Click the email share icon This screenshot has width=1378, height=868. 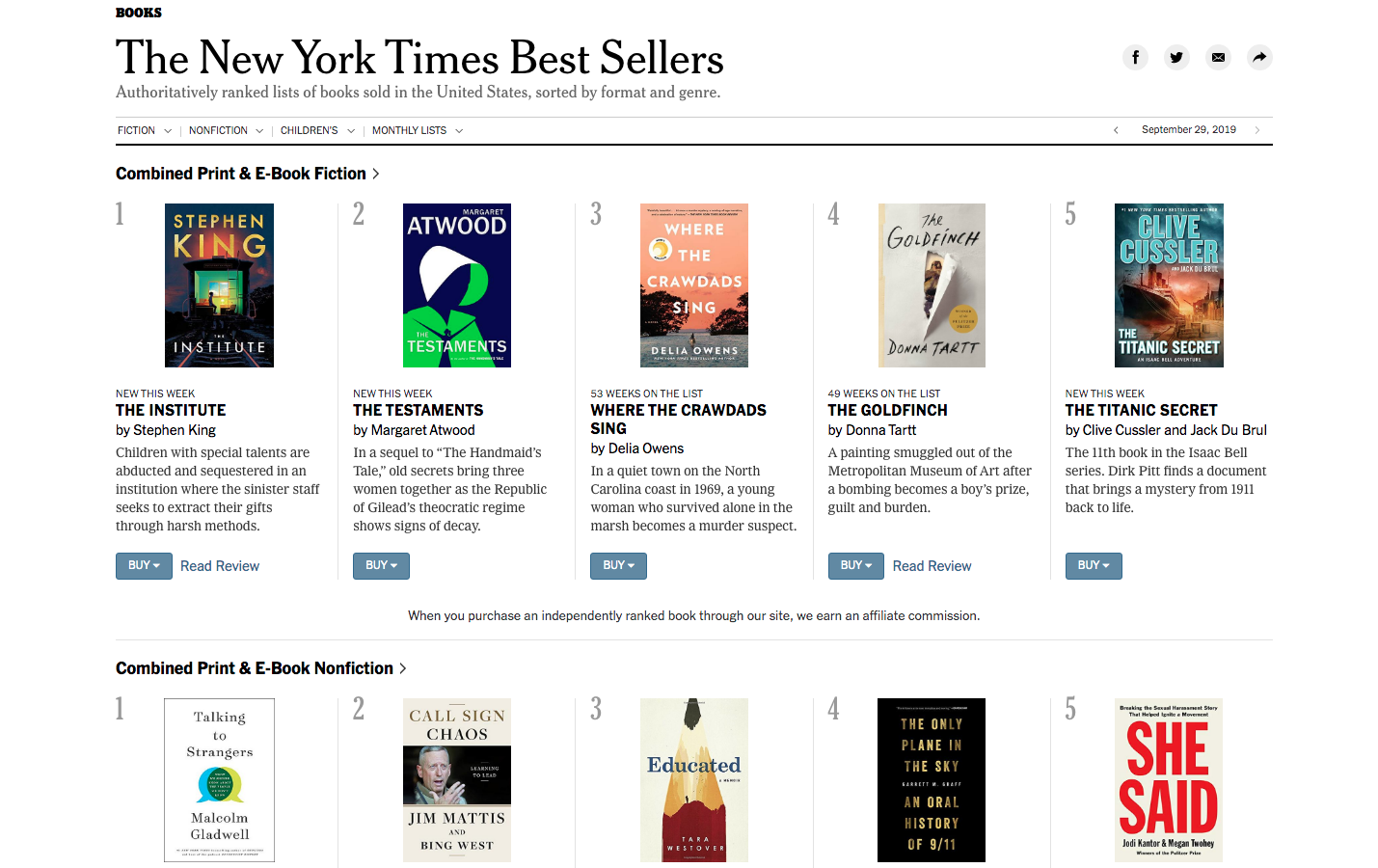point(1218,58)
